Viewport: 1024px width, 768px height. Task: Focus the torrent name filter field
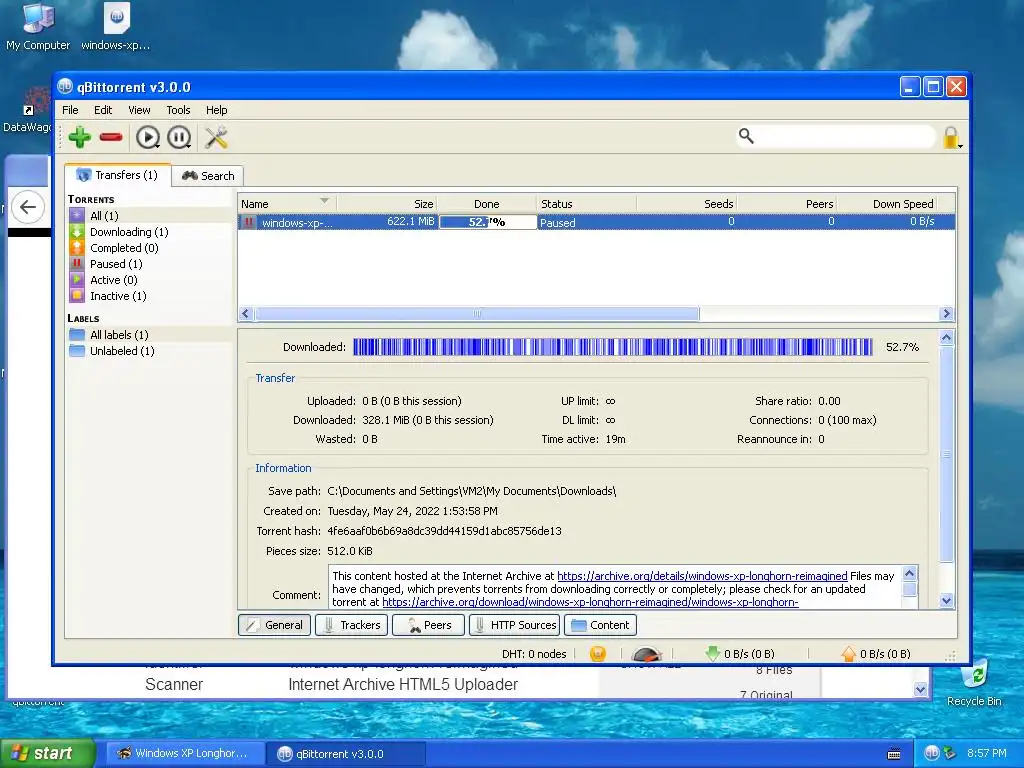pyautogui.click(x=846, y=136)
